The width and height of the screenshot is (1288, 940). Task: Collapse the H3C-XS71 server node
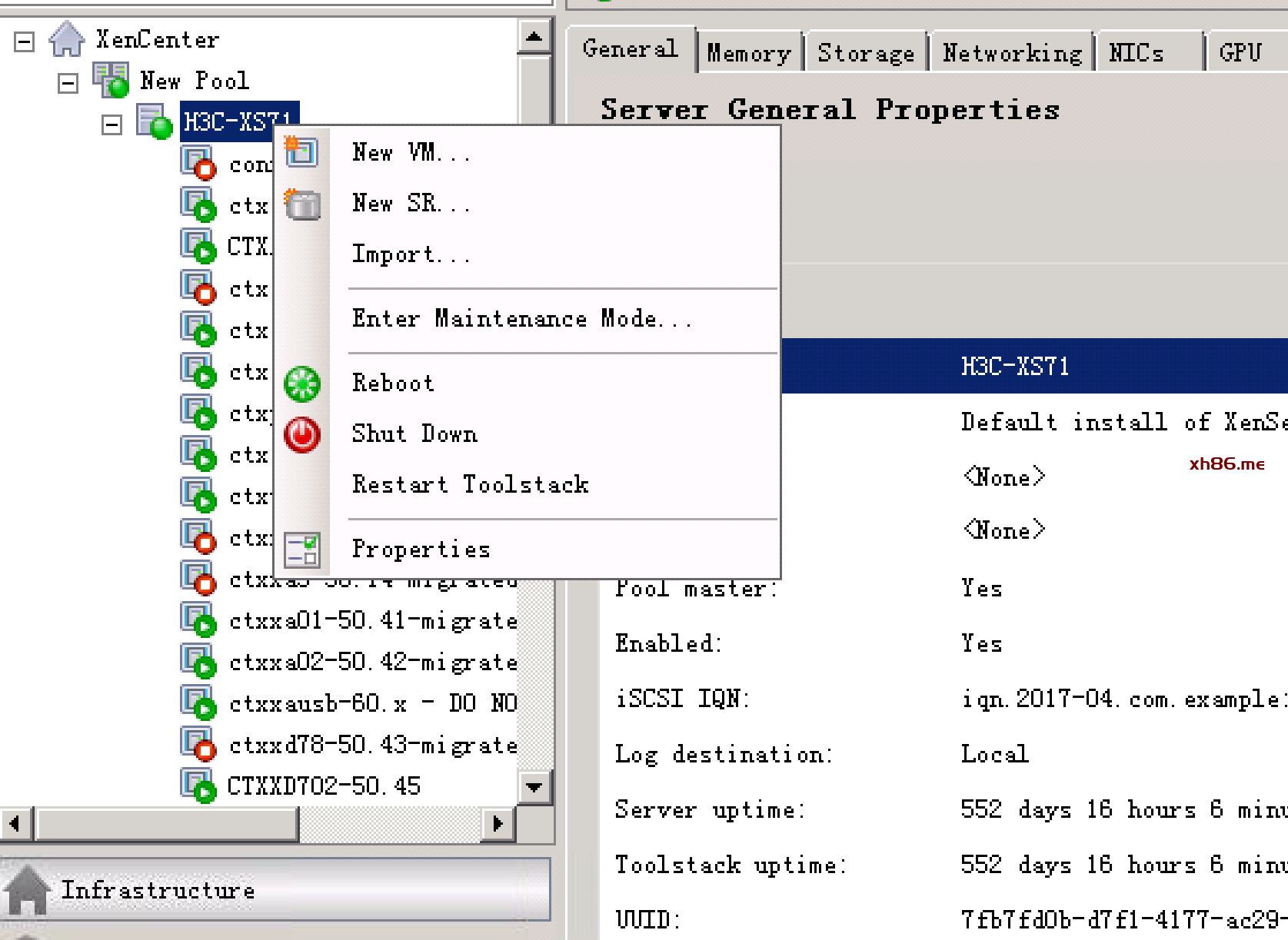pyautogui.click(x=112, y=125)
